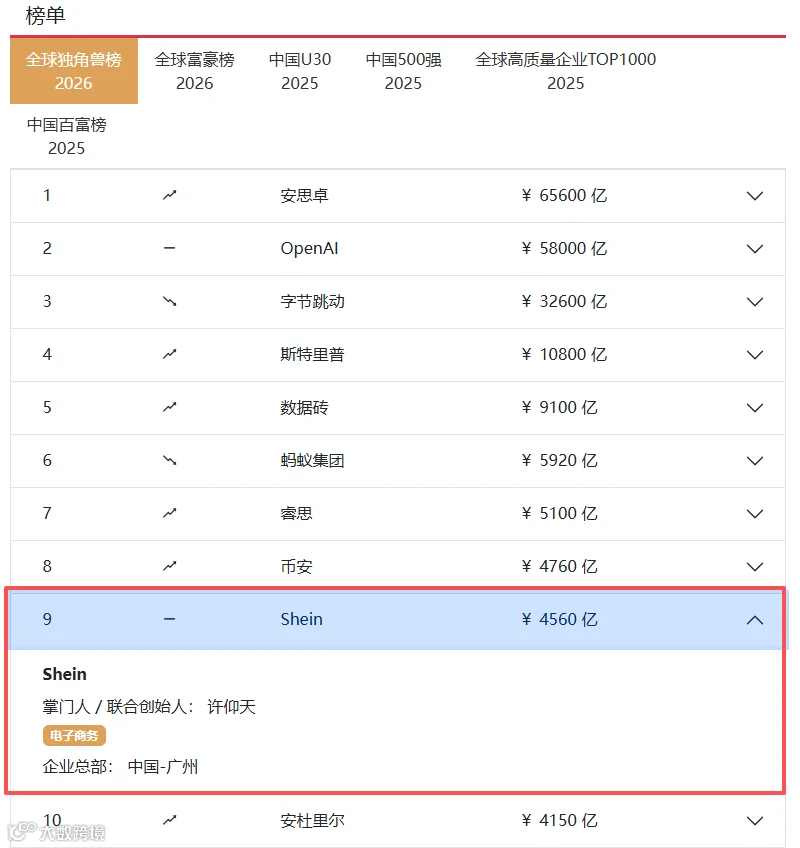Click the company name 睿思
The width and height of the screenshot is (800, 848).
point(296,513)
